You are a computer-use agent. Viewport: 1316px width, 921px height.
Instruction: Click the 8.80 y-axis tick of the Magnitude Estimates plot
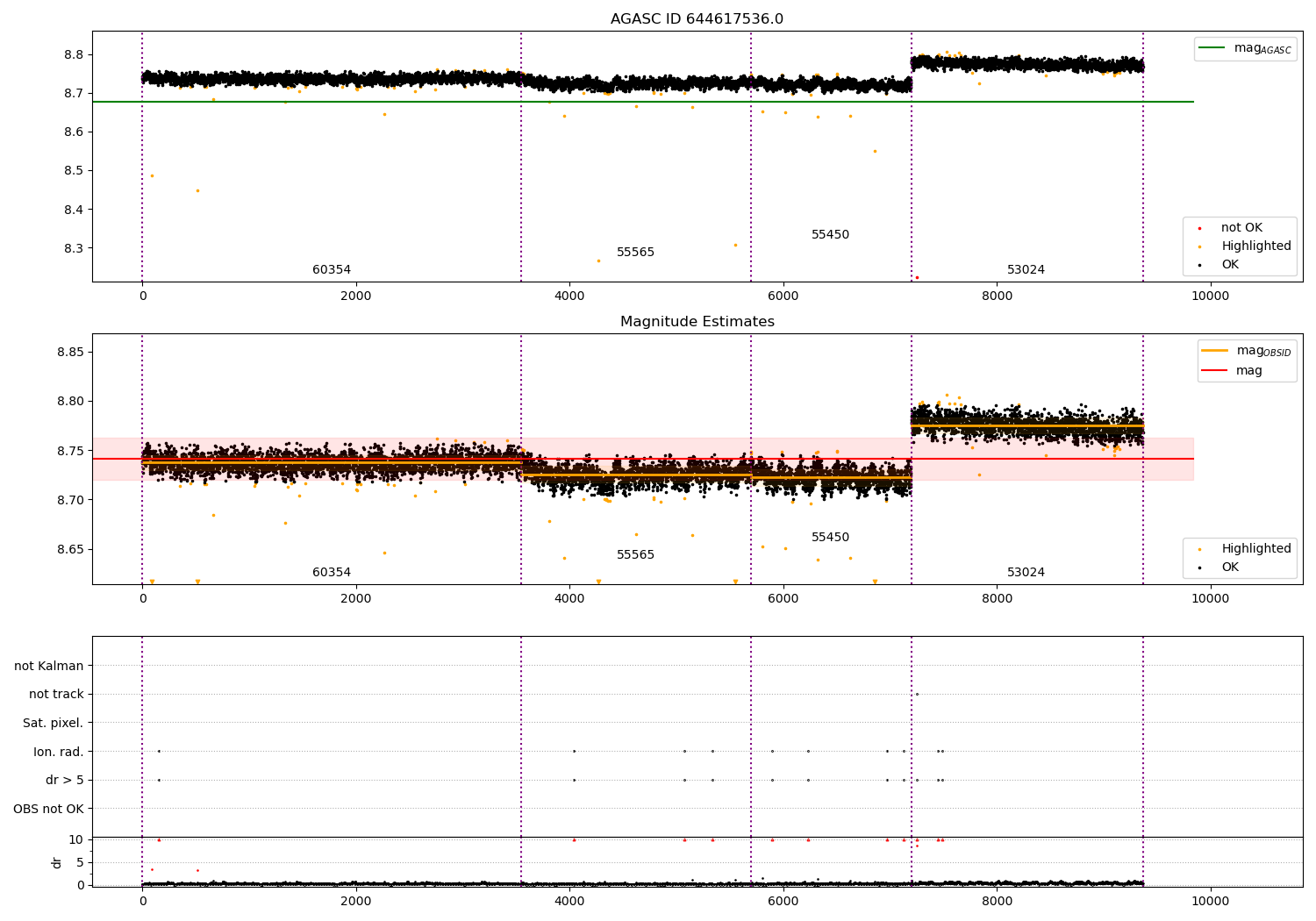click(x=69, y=401)
